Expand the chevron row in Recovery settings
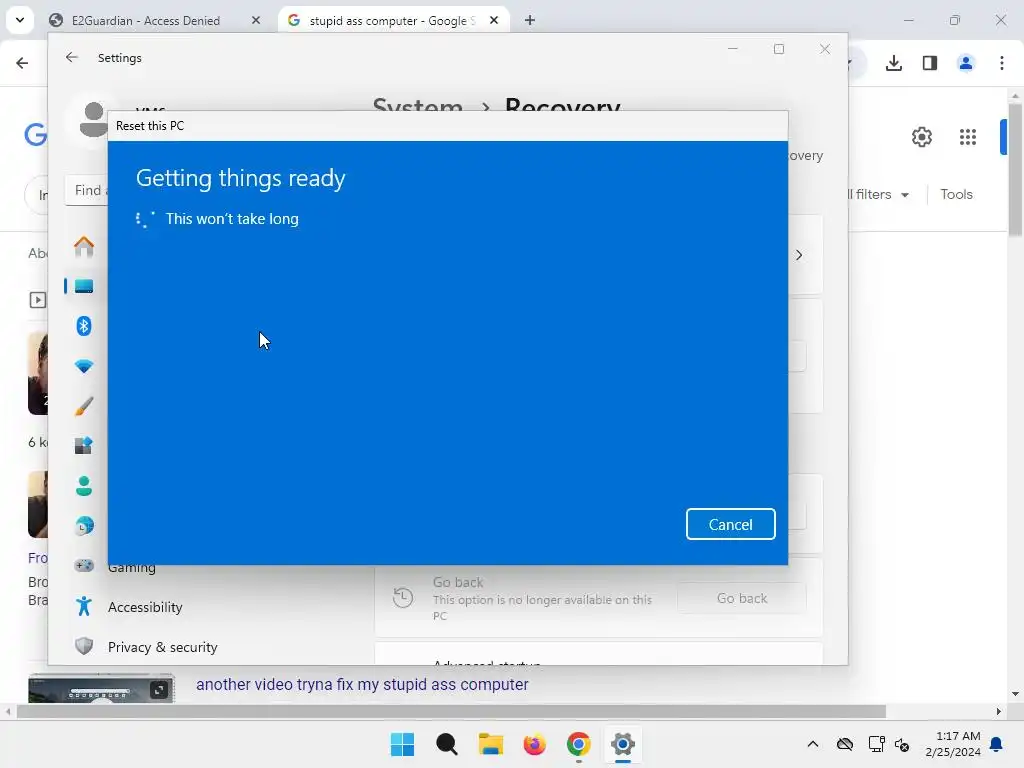The image size is (1024, 768). pos(799,255)
